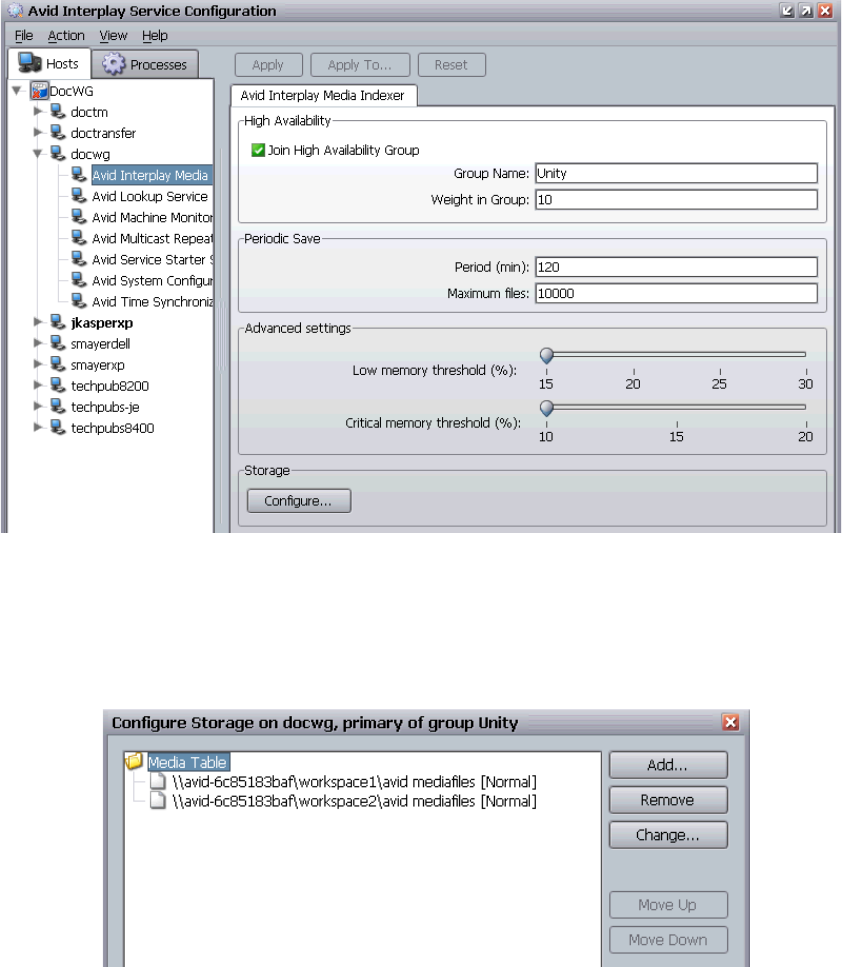Expand the smayerdell host node
The image size is (842, 967).
point(38,342)
